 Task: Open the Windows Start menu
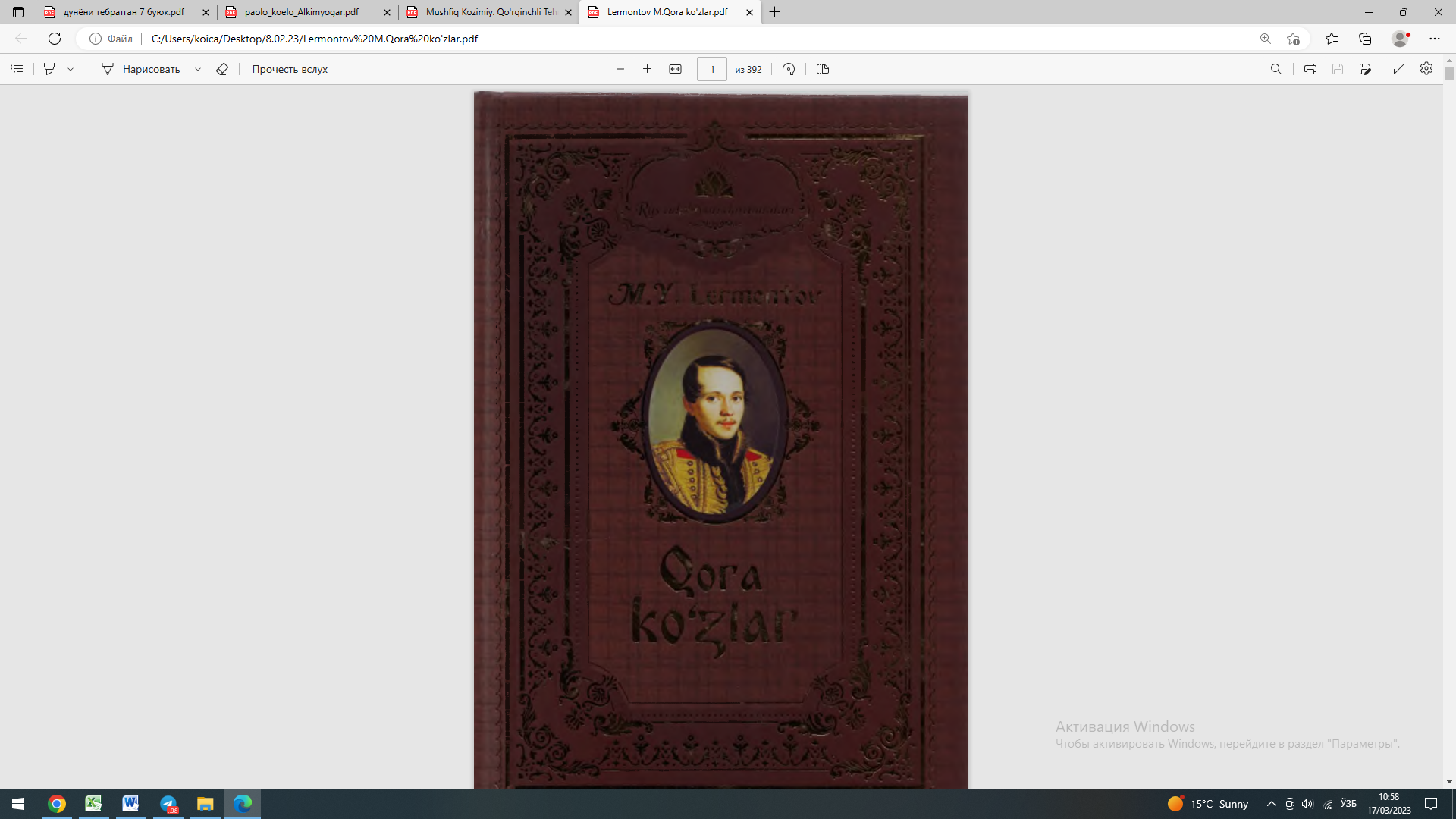[18, 804]
